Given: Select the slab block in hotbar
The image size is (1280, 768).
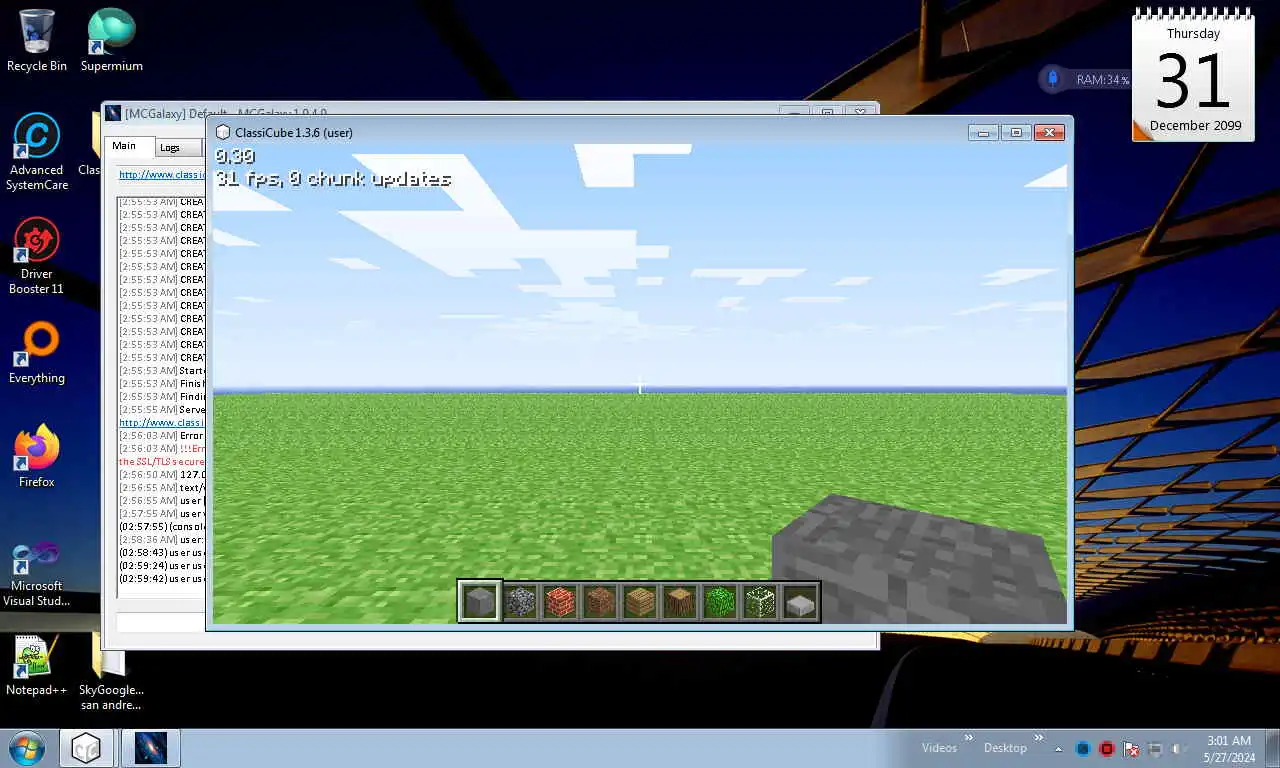Looking at the screenshot, I should (800, 602).
